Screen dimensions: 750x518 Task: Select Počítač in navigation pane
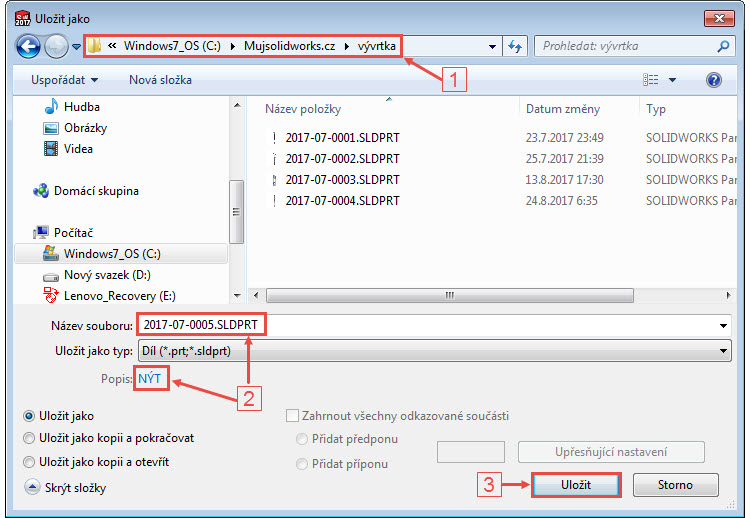point(73,232)
